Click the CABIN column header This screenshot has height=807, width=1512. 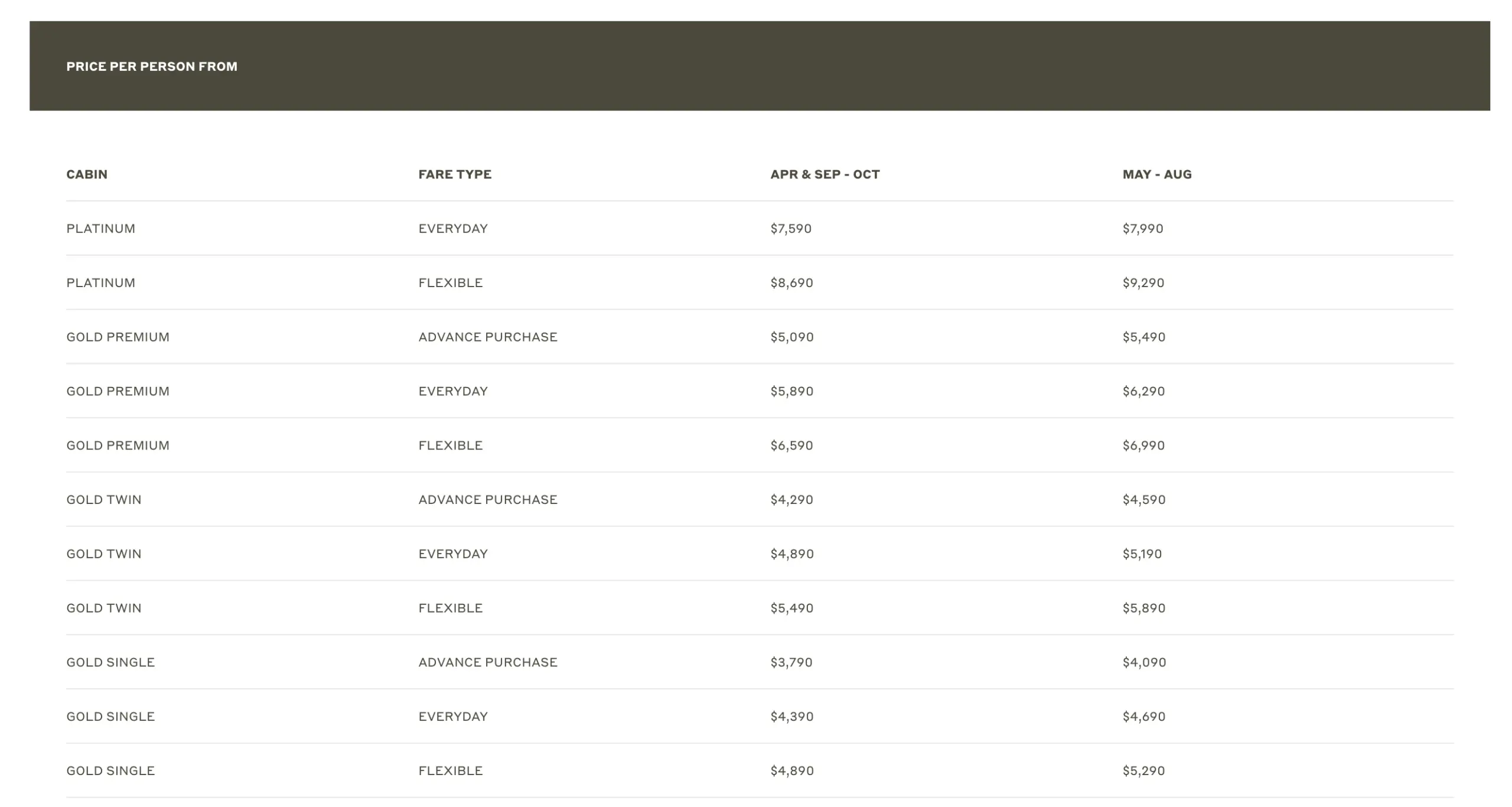(x=86, y=174)
